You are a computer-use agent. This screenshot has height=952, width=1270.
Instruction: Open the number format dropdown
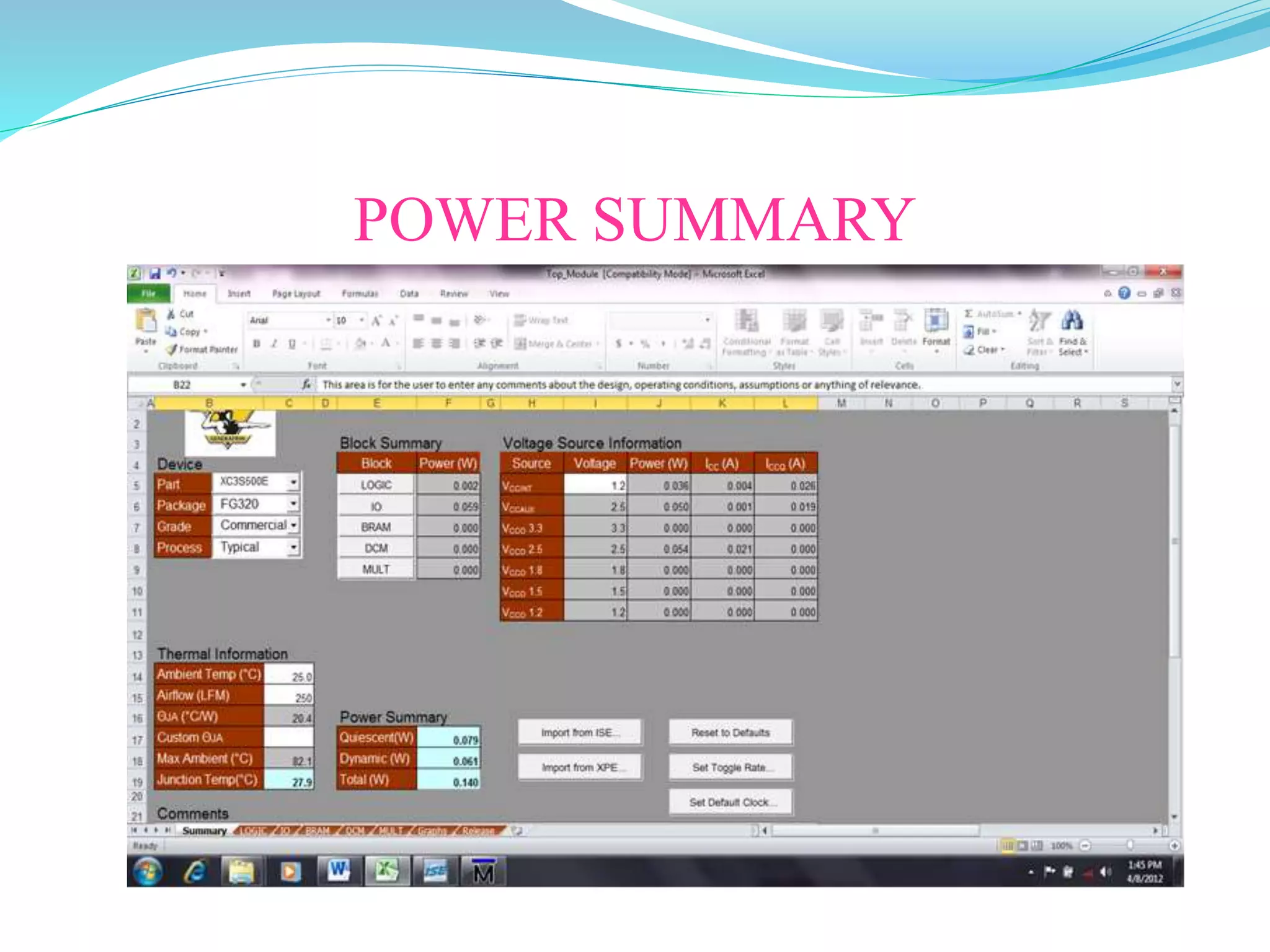coord(707,320)
